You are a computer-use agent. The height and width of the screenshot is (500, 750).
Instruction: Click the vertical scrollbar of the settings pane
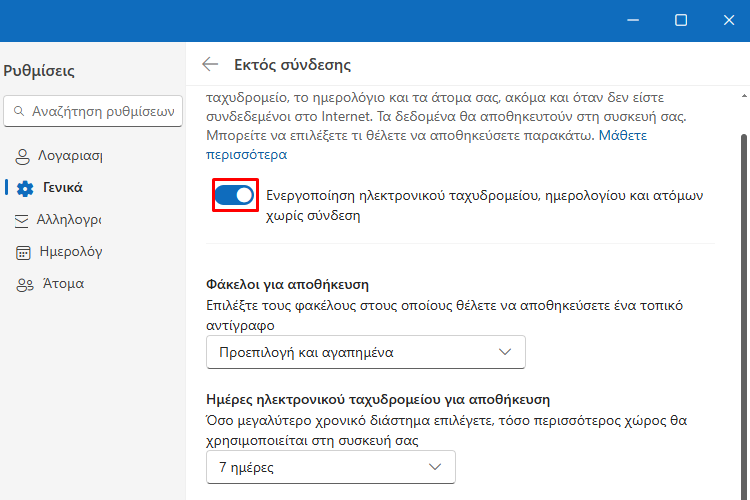pyautogui.click(x=744, y=316)
